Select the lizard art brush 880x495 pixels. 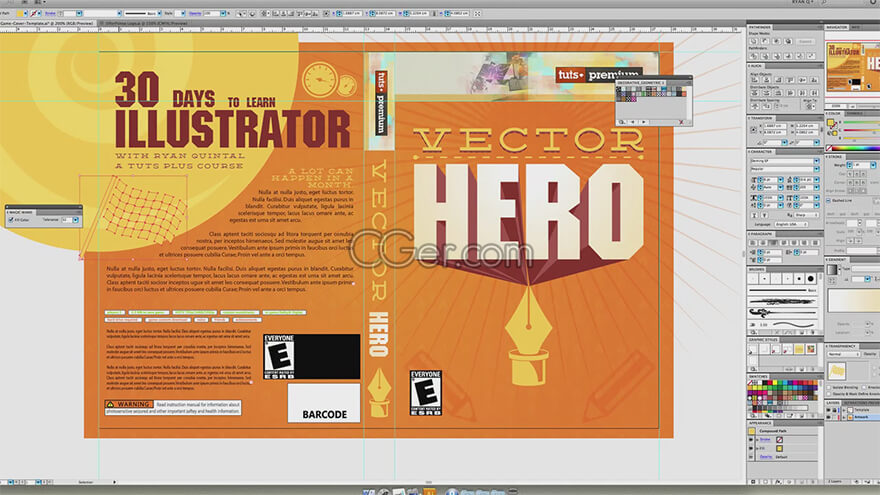[x=782, y=313]
